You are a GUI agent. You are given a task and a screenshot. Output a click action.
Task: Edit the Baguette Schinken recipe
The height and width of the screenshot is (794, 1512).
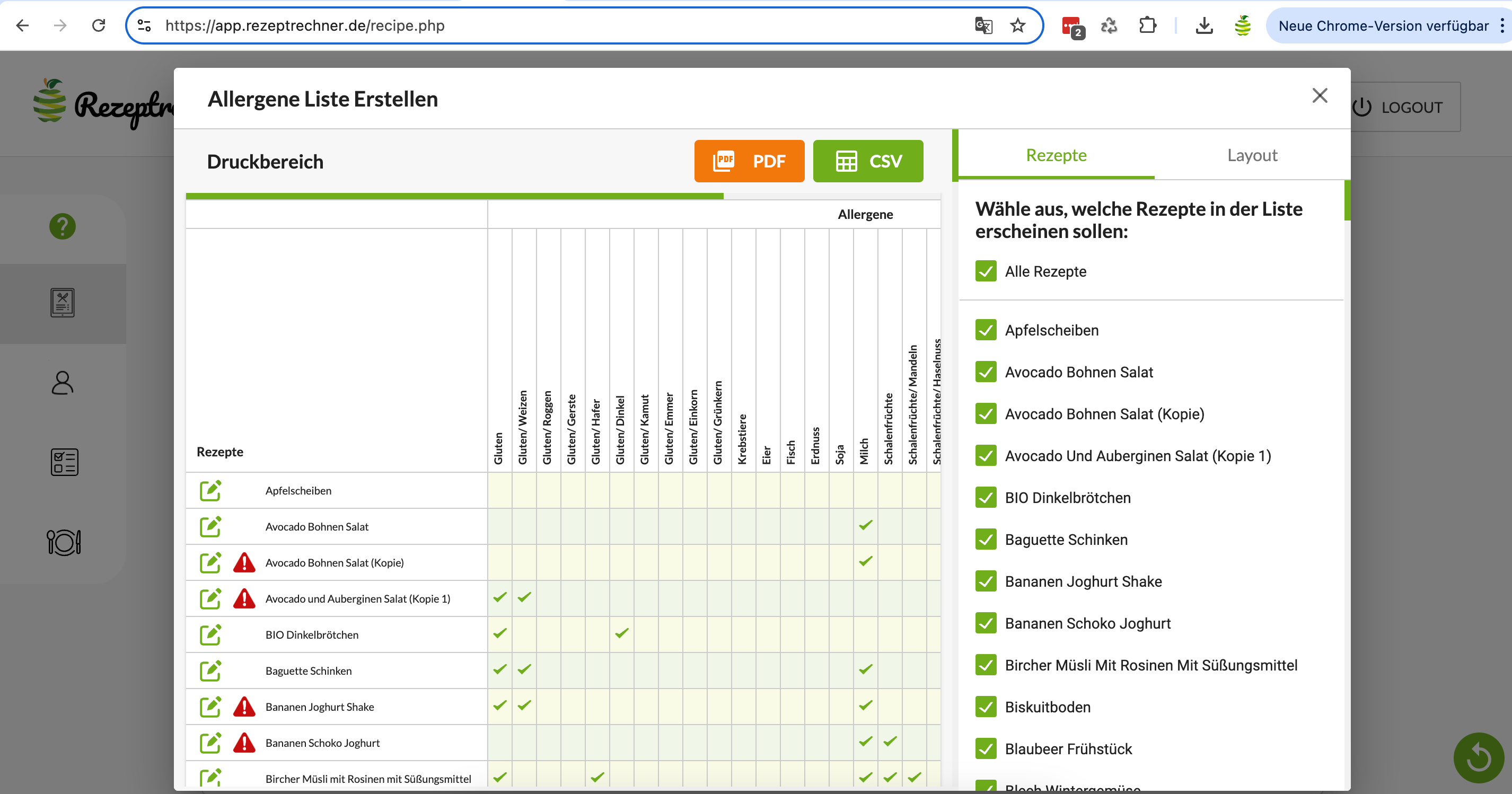pyautogui.click(x=210, y=671)
